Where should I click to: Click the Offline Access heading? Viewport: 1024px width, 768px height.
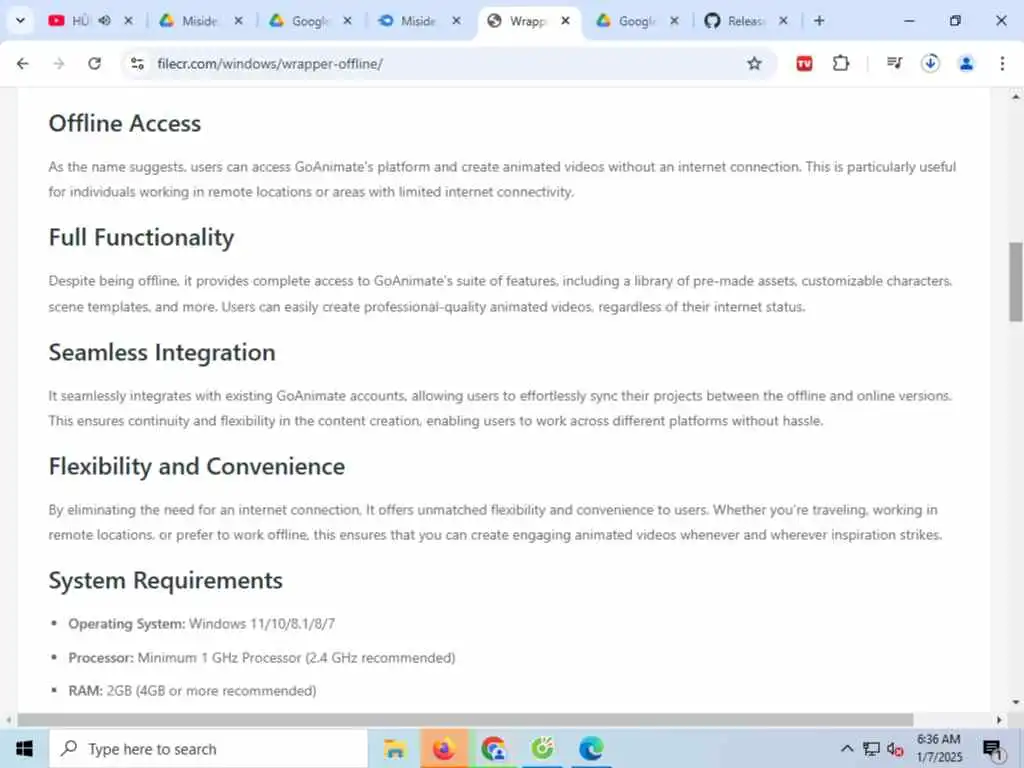point(125,123)
